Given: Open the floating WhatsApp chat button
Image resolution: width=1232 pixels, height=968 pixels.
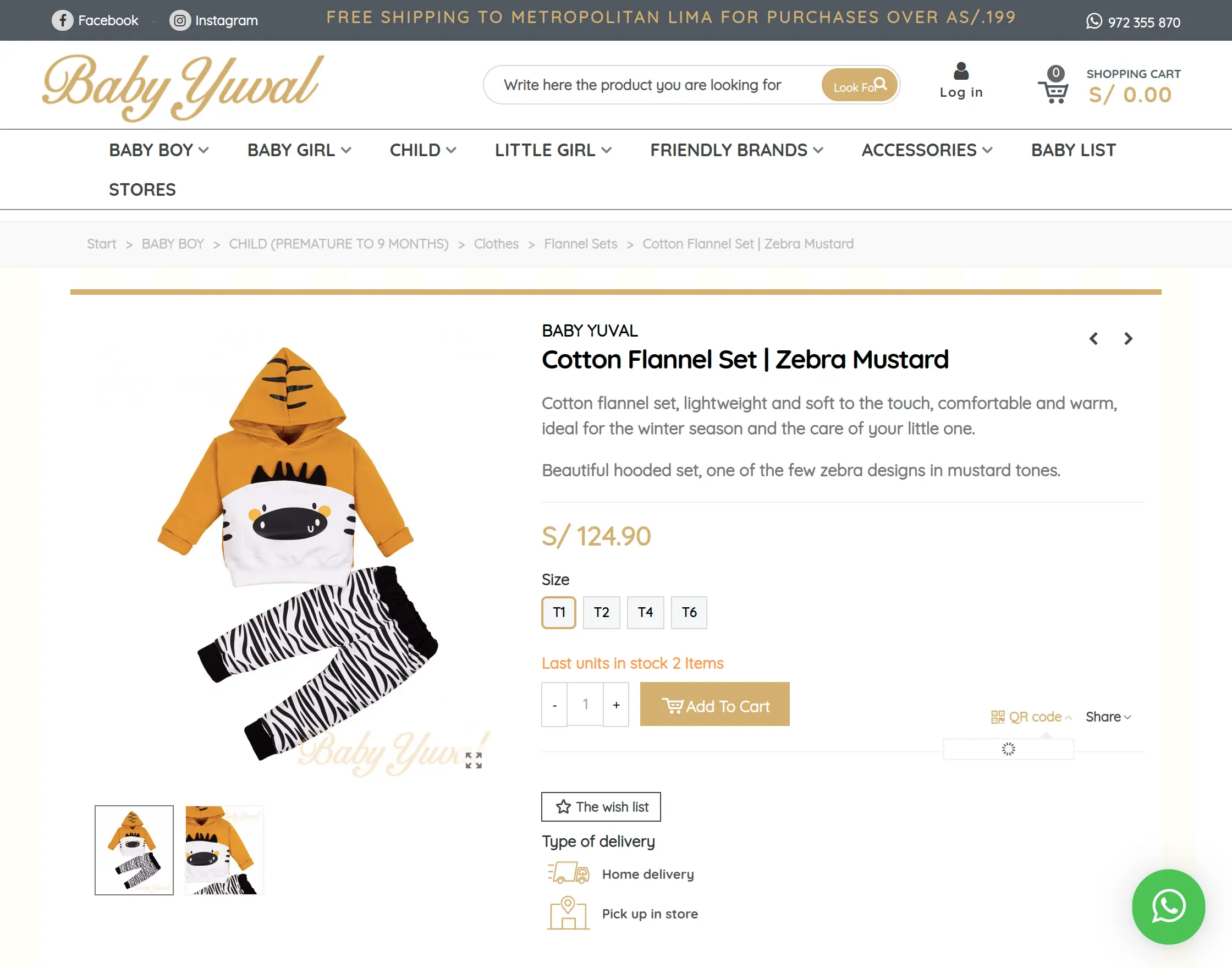Looking at the screenshot, I should point(1169,908).
